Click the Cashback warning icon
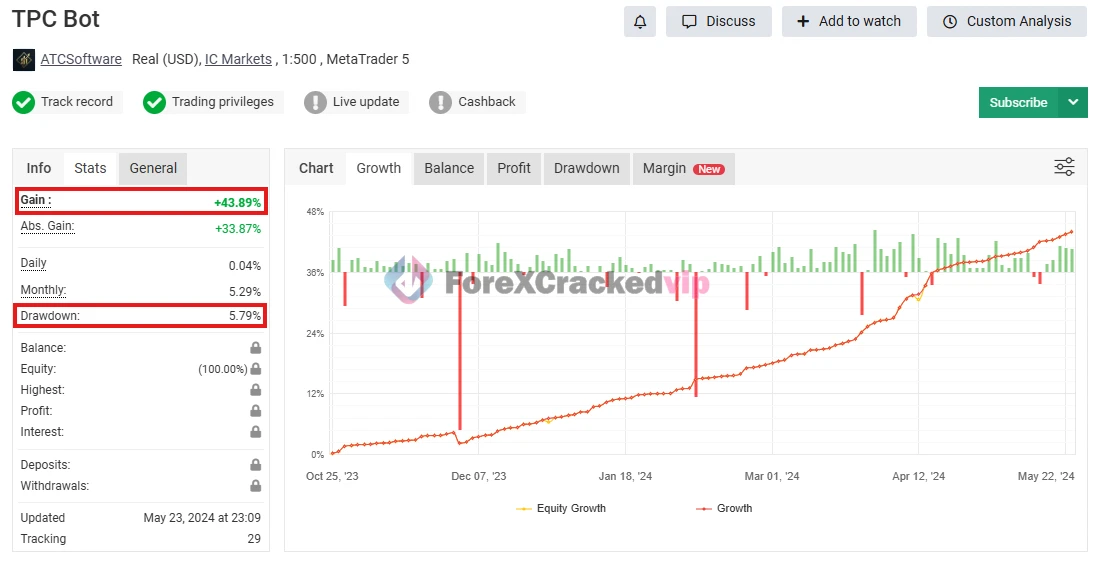 point(440,103)
